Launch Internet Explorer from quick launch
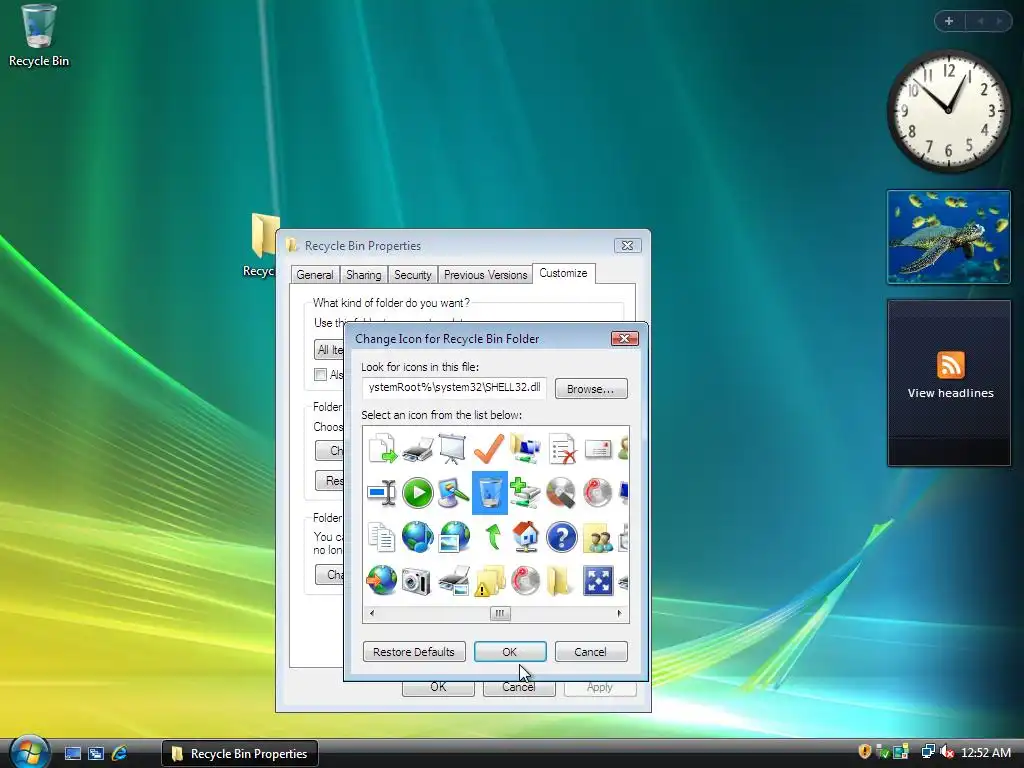This screenshot has height=768, width=1024. pos(120,754)
